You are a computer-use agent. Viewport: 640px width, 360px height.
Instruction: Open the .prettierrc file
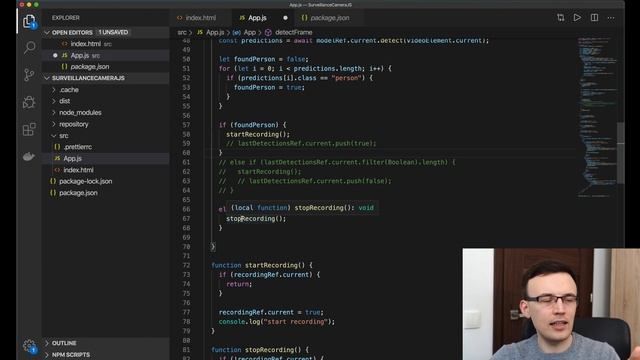click(x=105, y=147)
